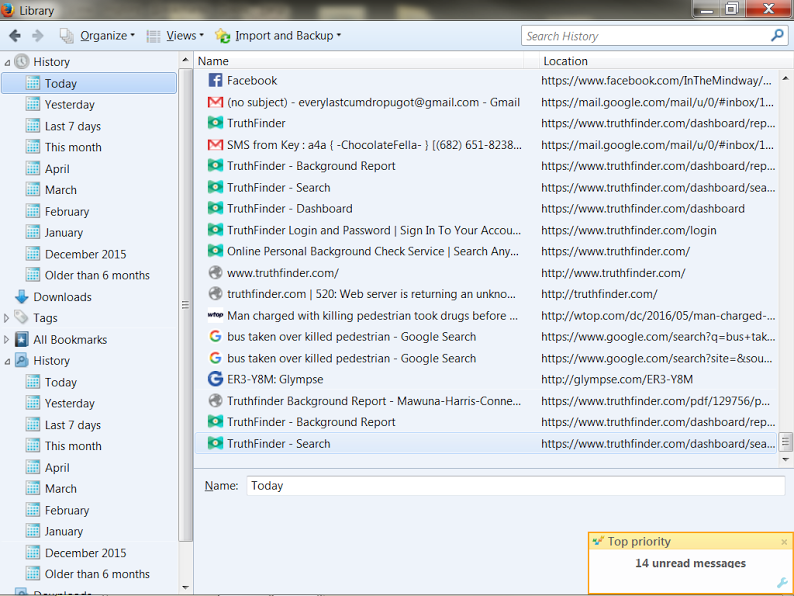Sort by the Location column header
794x596 pixels.
(x=665, y=61)
